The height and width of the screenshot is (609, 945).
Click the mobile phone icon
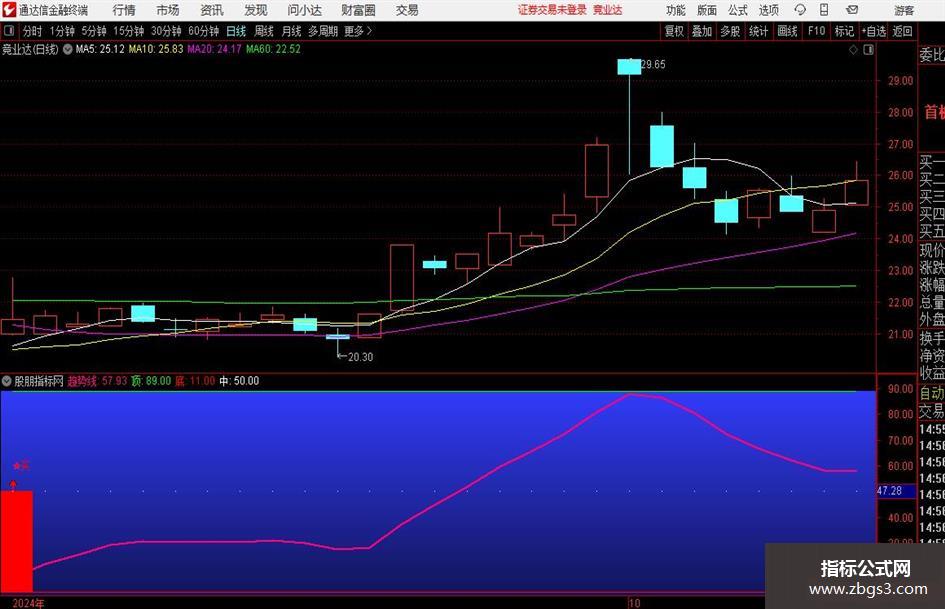[x=824, y=10]
